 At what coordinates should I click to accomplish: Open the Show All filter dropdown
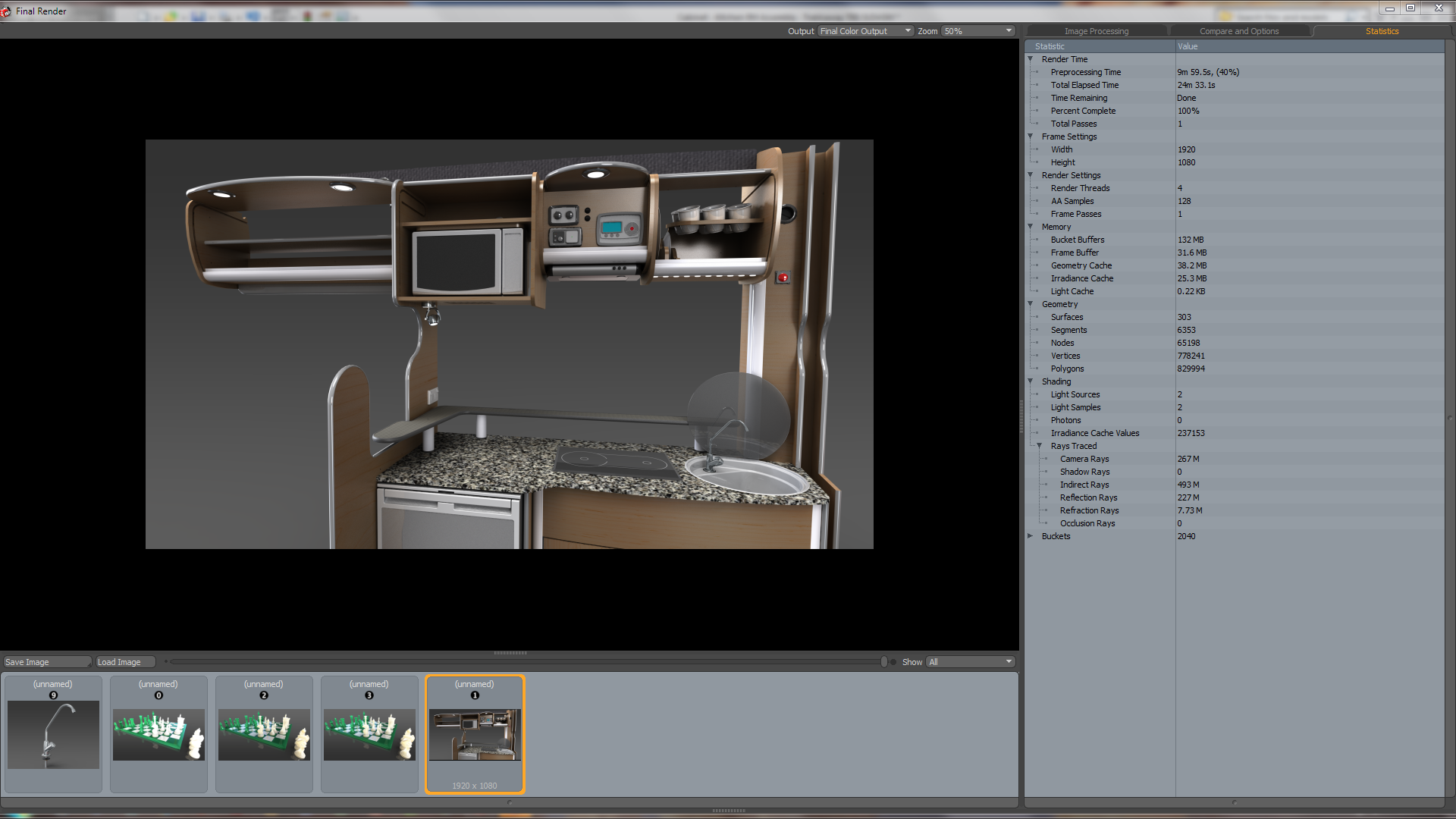tap(970, 662)
